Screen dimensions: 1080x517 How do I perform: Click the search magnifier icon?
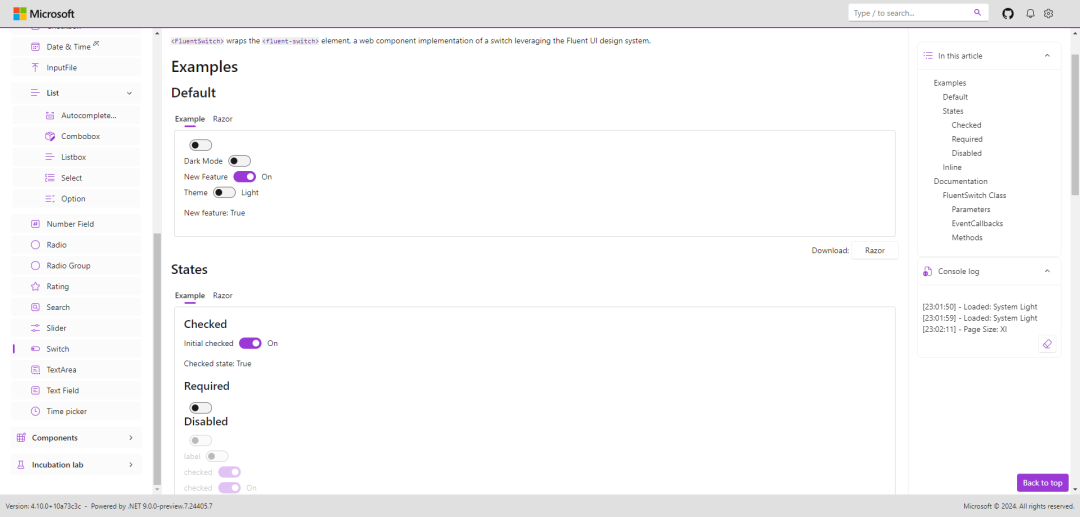[x=977, y=13]
